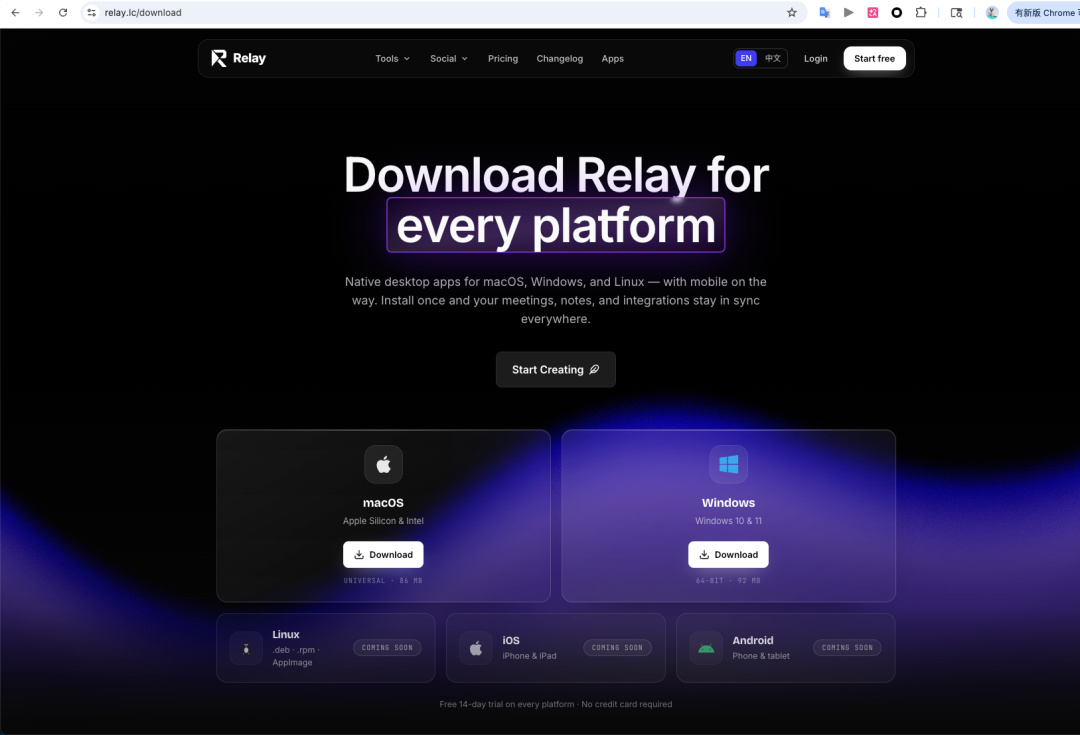Click the iOS Apple icon
The height and width of the screenshot is (735, 1080).
476,648
